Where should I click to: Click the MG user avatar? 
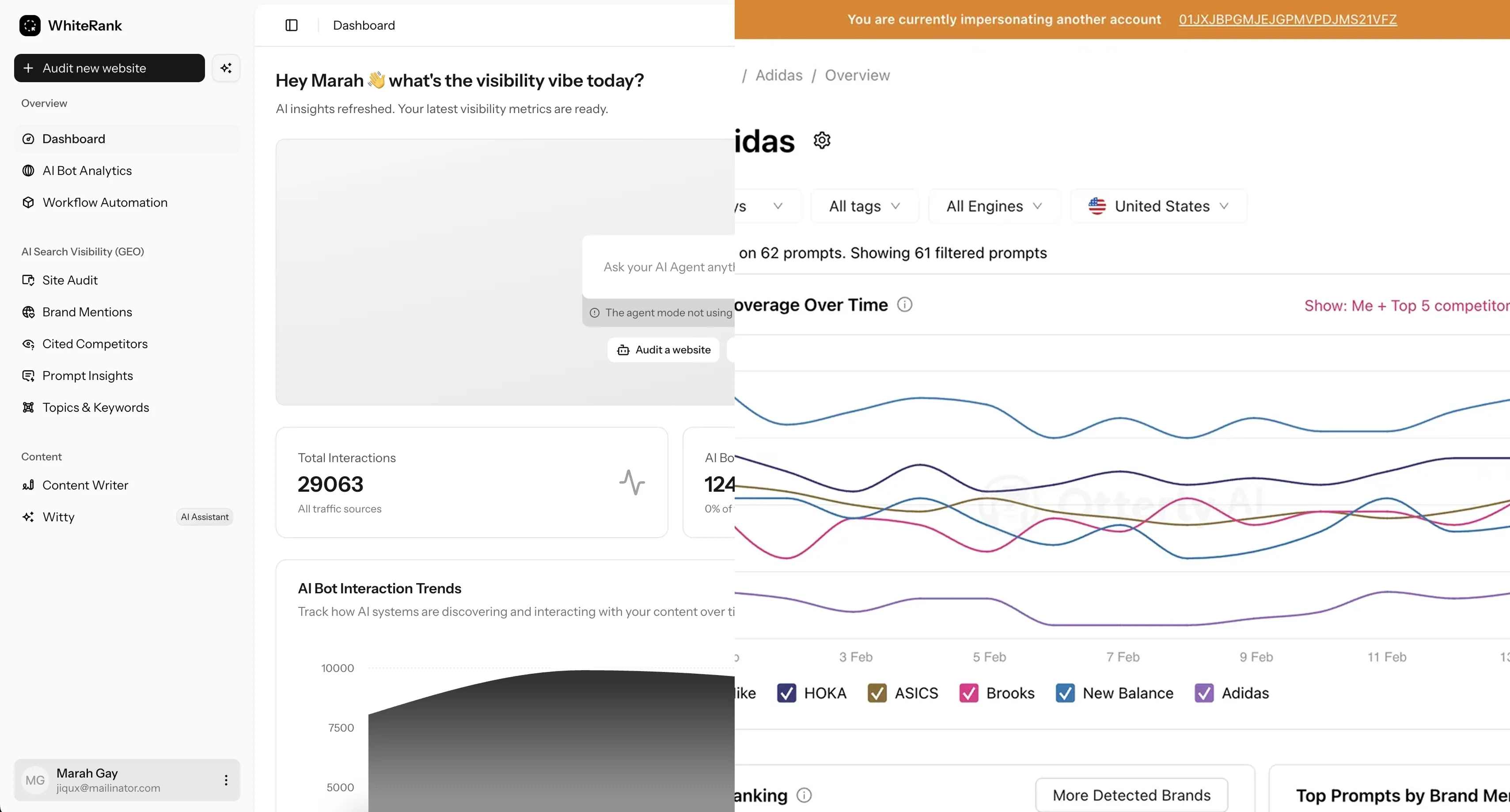pos(35,780)
